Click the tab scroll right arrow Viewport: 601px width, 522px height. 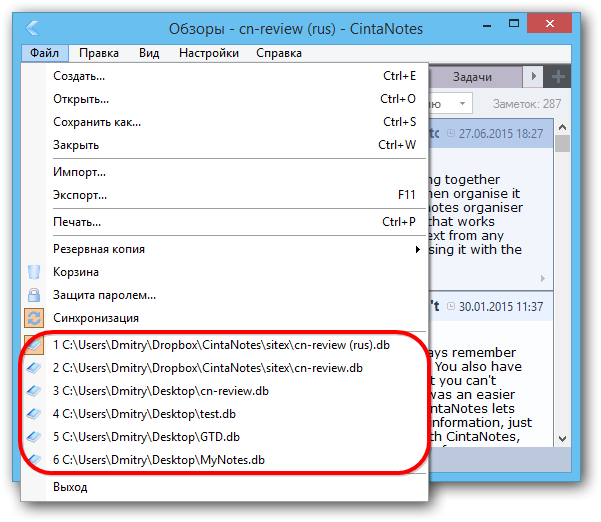click(x=533, y=77)
